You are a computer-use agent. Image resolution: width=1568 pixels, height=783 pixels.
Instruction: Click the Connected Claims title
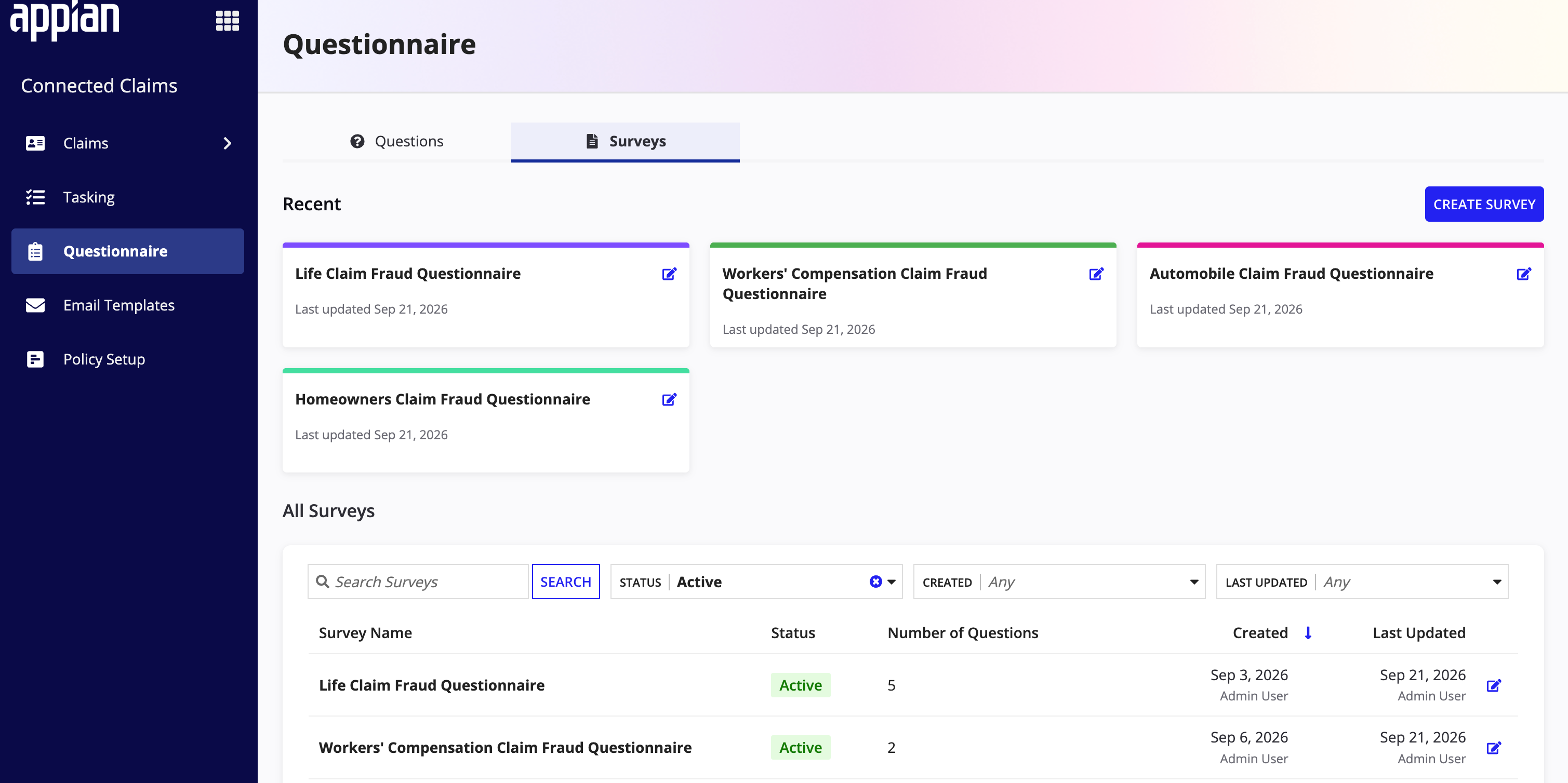[99, 86]
